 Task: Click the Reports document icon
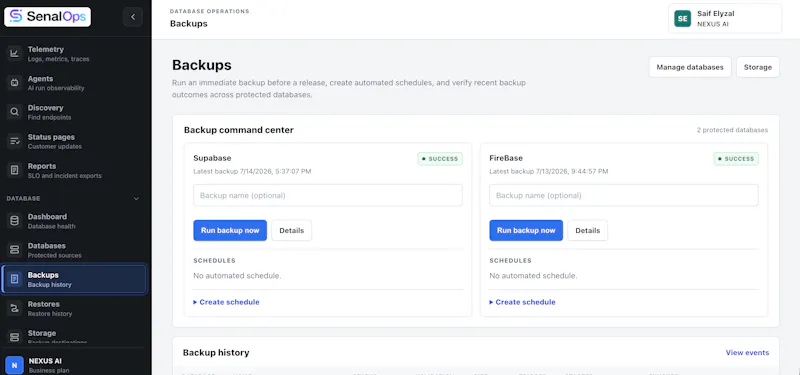[x=14, y=170]
